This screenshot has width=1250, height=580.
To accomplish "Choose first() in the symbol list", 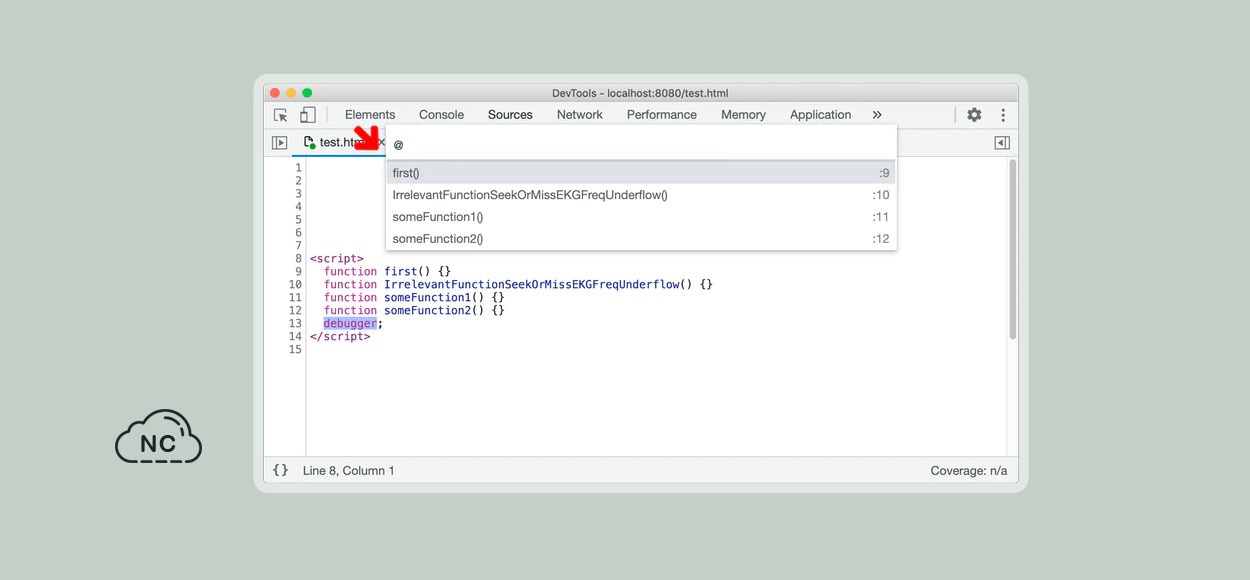I will [641, 173].
